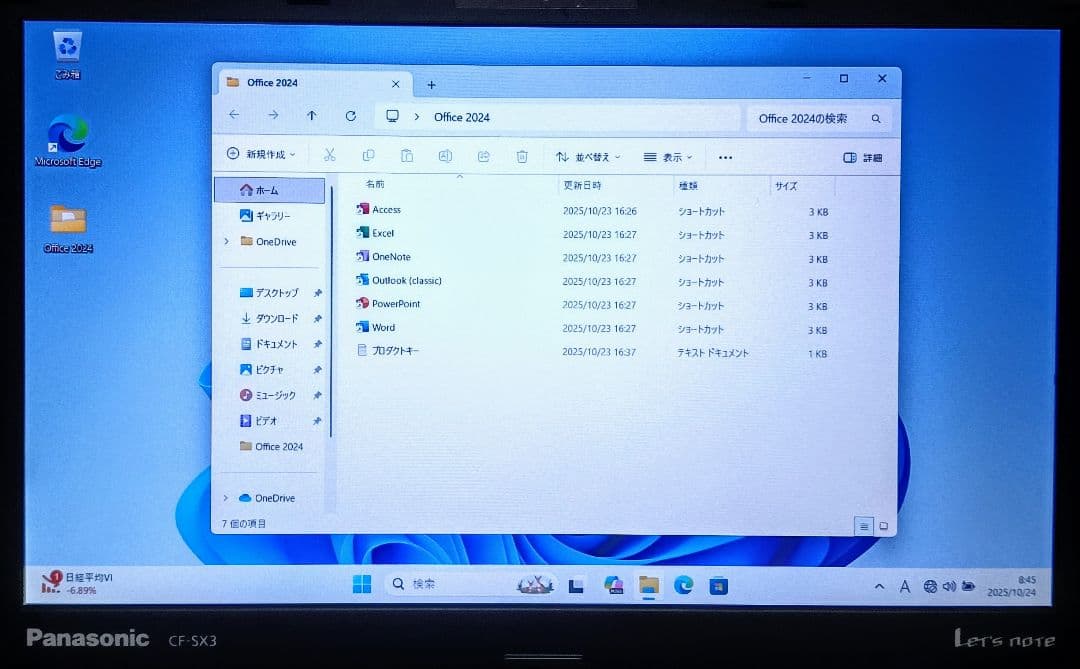This screenshot has width=1080, height=669.
Task: Refresh the Office 2024 folder view
Action: (x=350, y=116)
